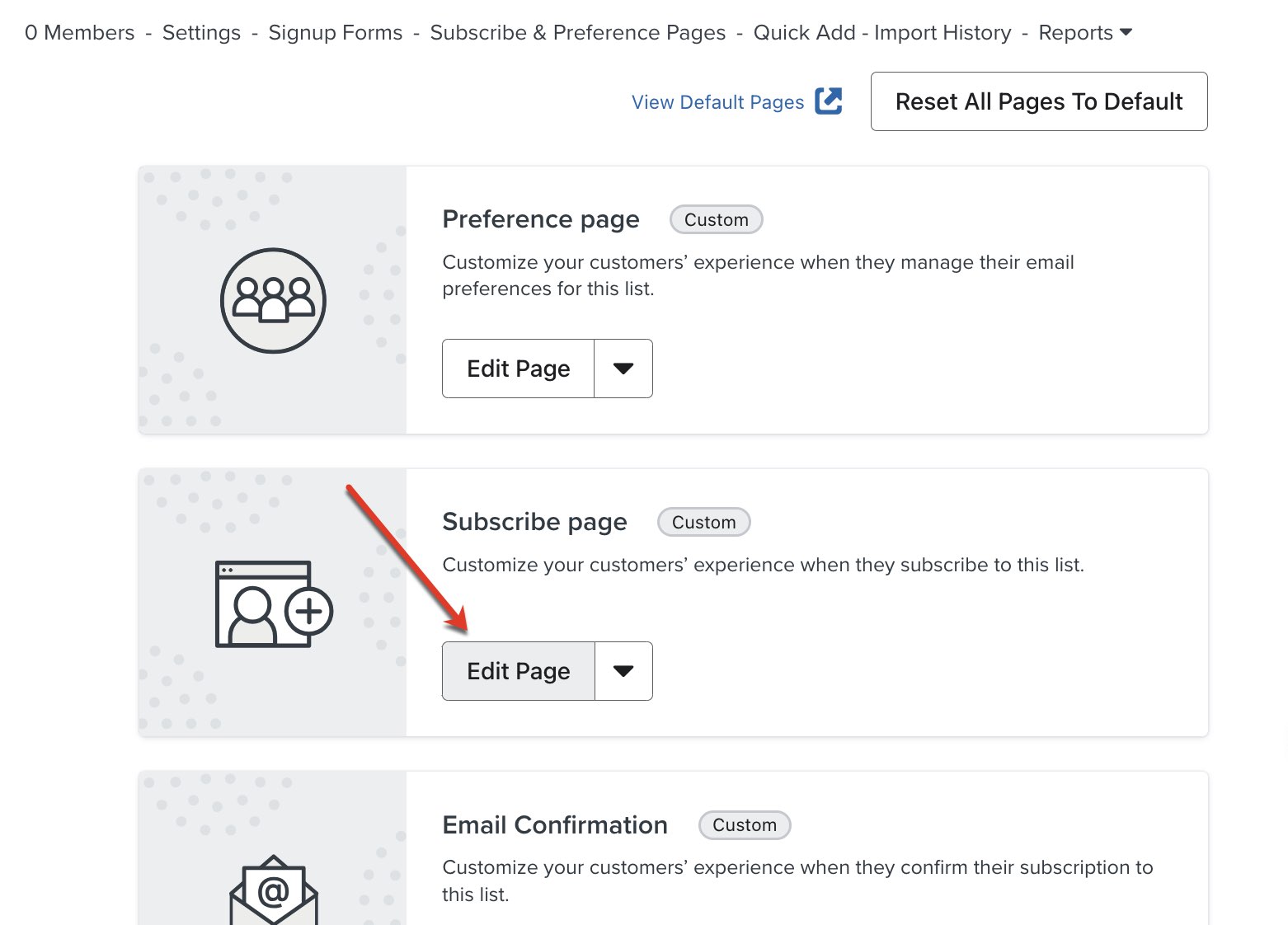Click the Custom badge beside Subscribe page
Image resolution: width=1288 pixels, height=925 pixels.
pos(703,523)
